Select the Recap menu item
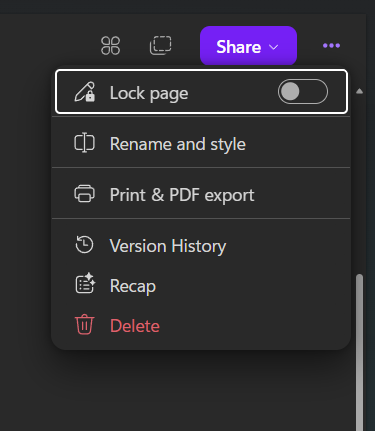375x431 pixels. (x=201, y=286)
